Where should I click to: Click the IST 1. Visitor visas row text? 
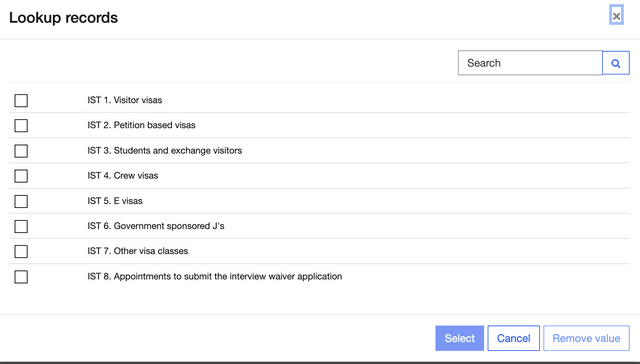tap(124, 100)
